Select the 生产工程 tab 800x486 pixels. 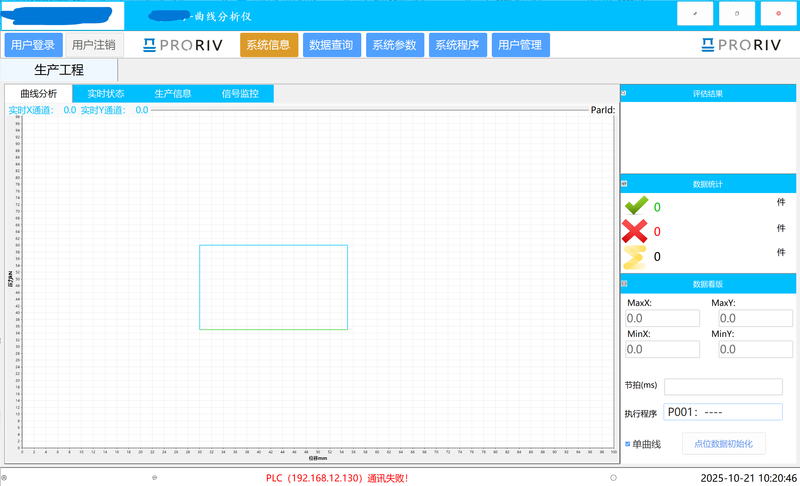click(59, 70)
